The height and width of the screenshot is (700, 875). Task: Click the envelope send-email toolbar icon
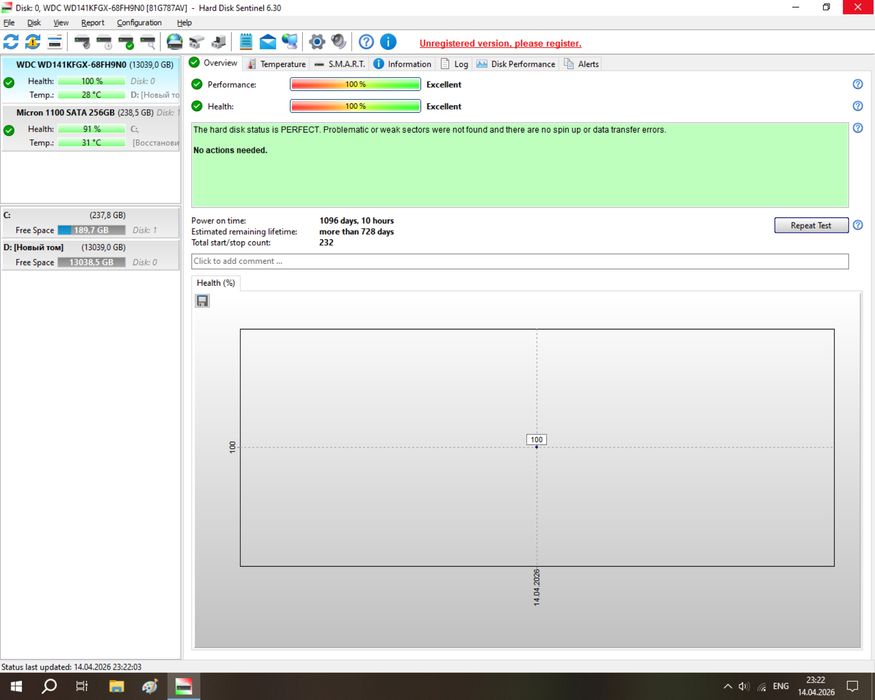point(268,42)
